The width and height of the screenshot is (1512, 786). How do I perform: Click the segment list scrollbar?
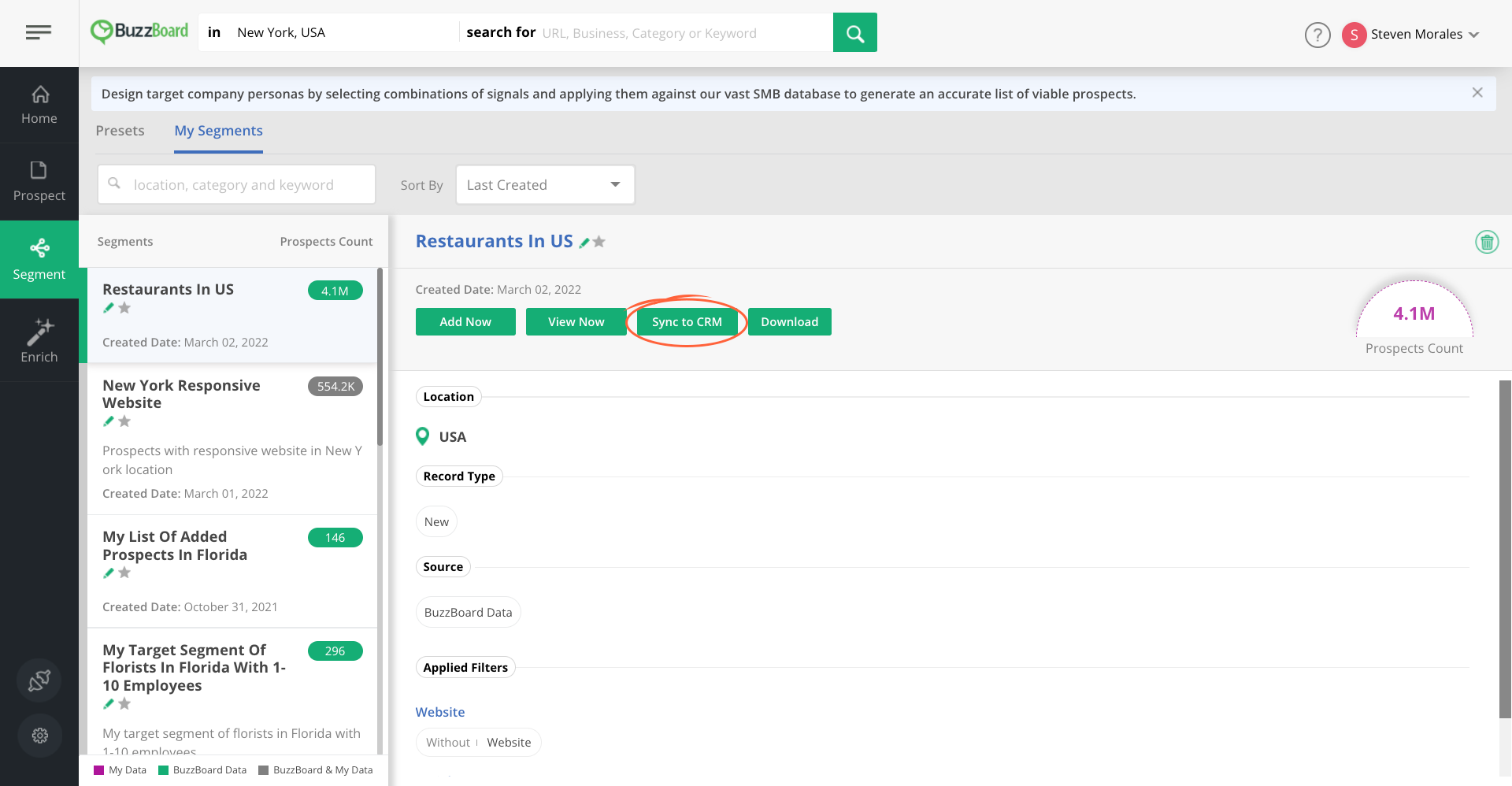[x=380, y=358]
